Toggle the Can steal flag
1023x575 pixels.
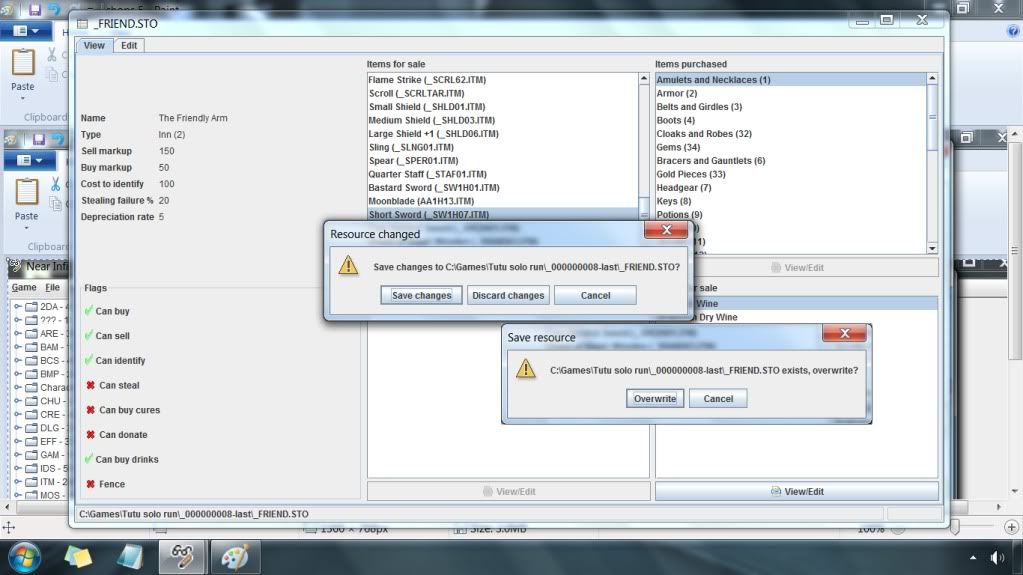[x=90, y=385]
